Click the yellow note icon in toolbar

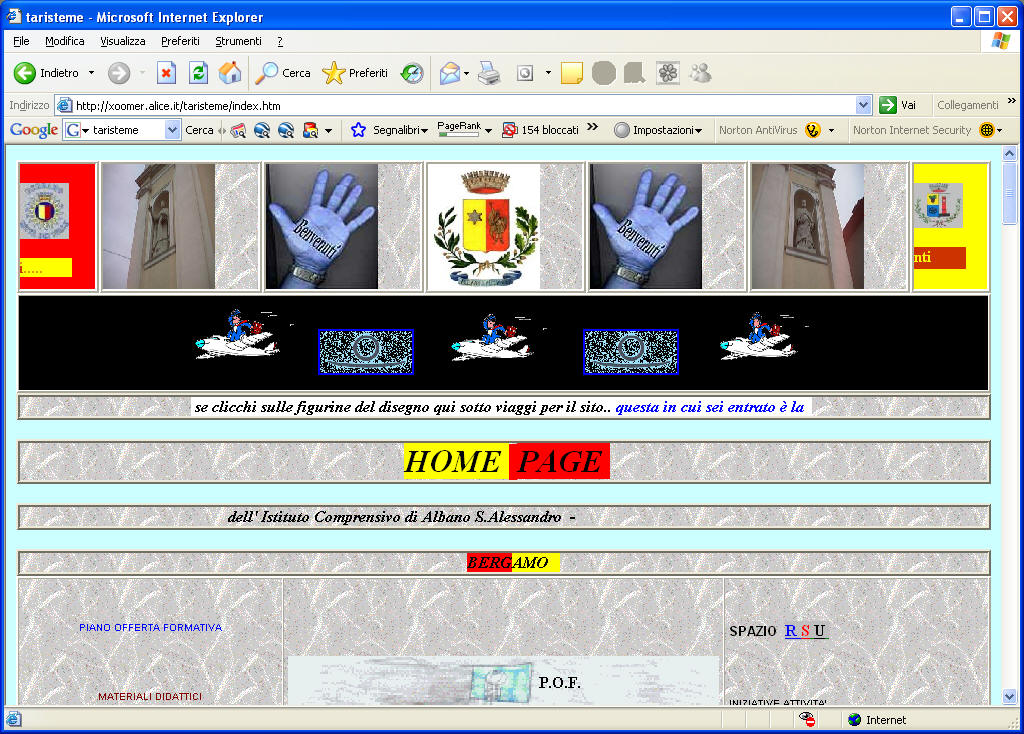coord(571,73)
